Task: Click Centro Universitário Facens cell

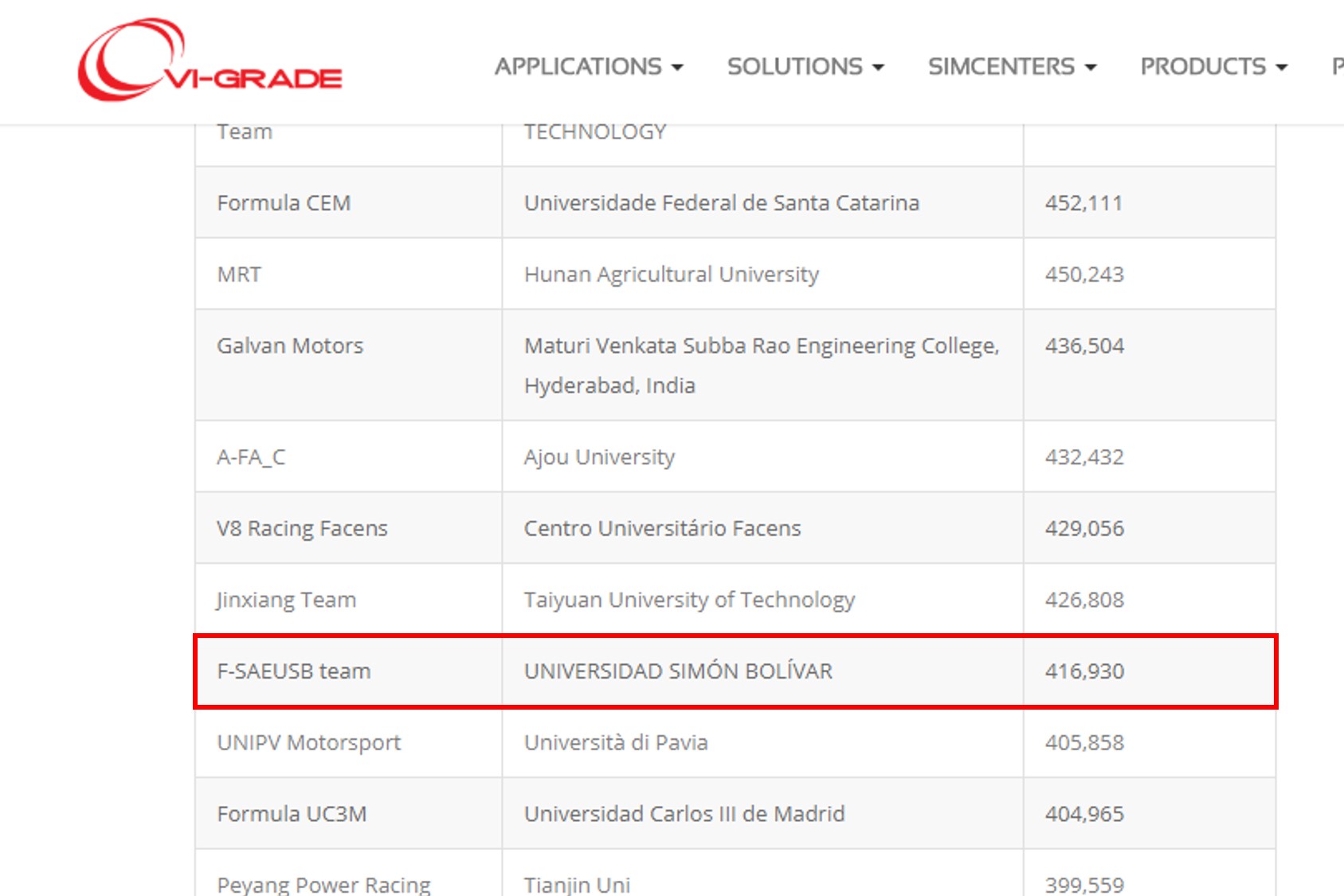Action: pyautogui.click(x=762, y=528)
